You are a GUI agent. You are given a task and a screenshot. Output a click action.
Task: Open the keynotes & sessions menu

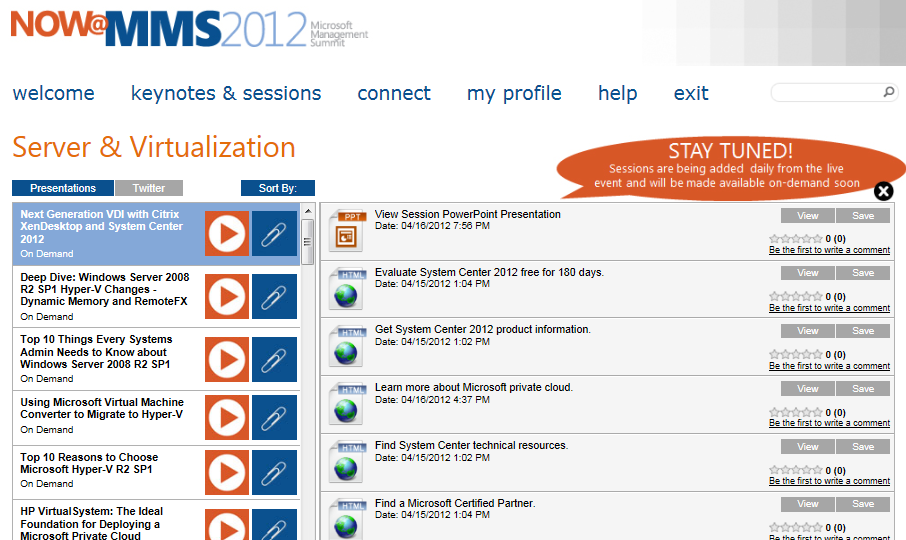tap(226, 94)
